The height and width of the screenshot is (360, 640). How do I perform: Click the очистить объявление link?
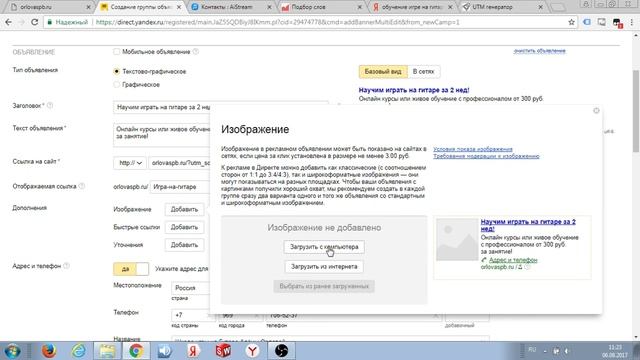(539, 51)
